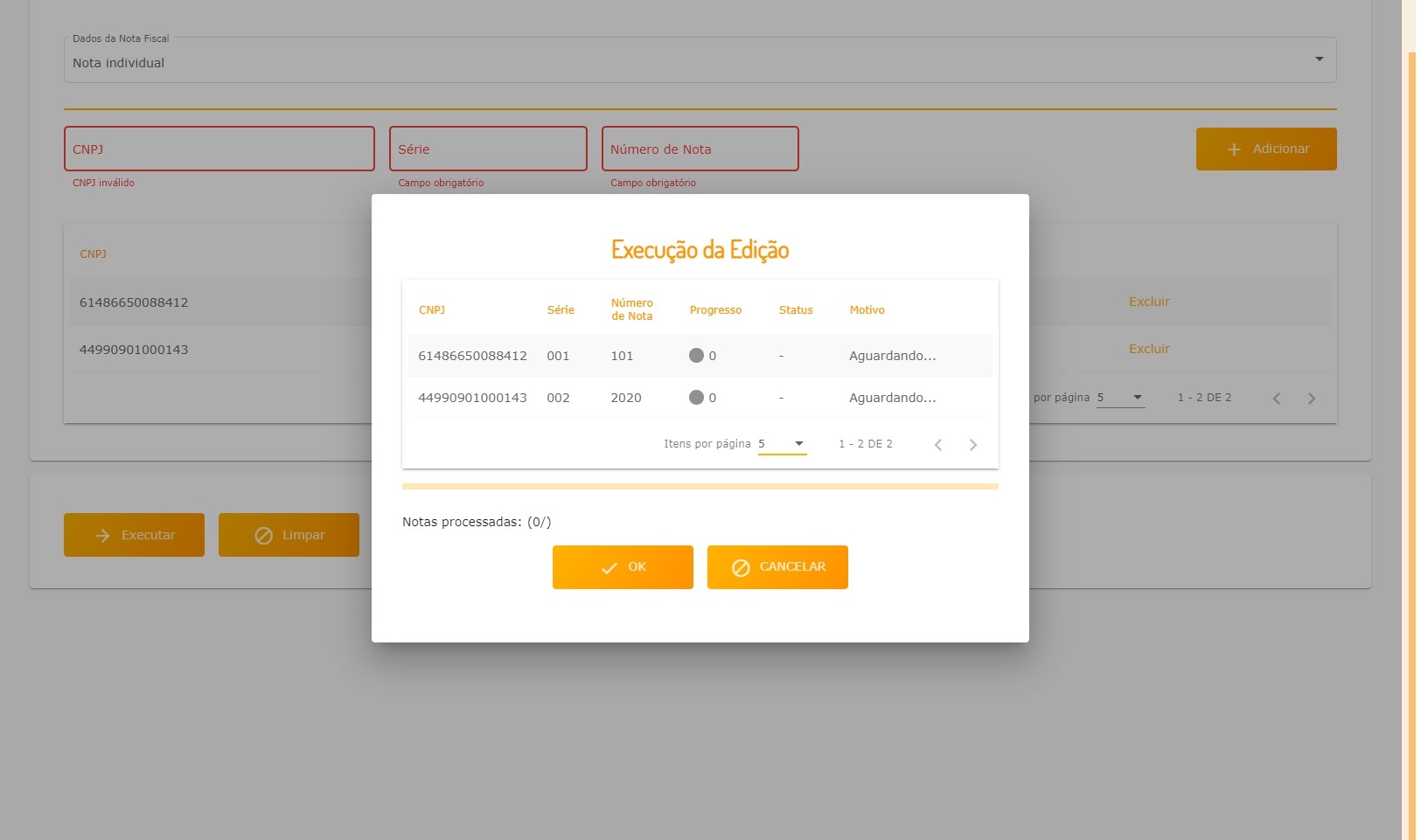Click progress indicator for note 101

(x=696, y=356)
